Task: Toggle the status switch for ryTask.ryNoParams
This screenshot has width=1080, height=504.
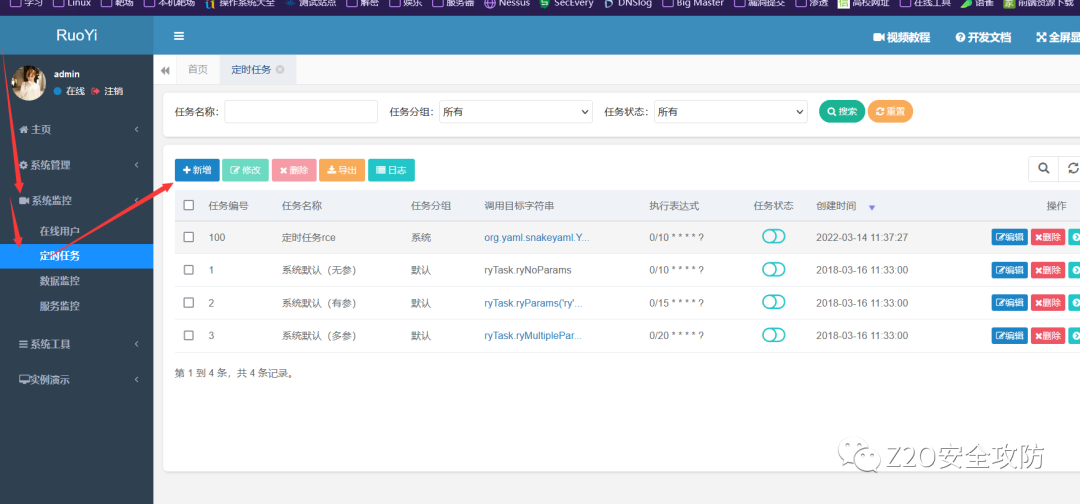Action: click(773, 269)
